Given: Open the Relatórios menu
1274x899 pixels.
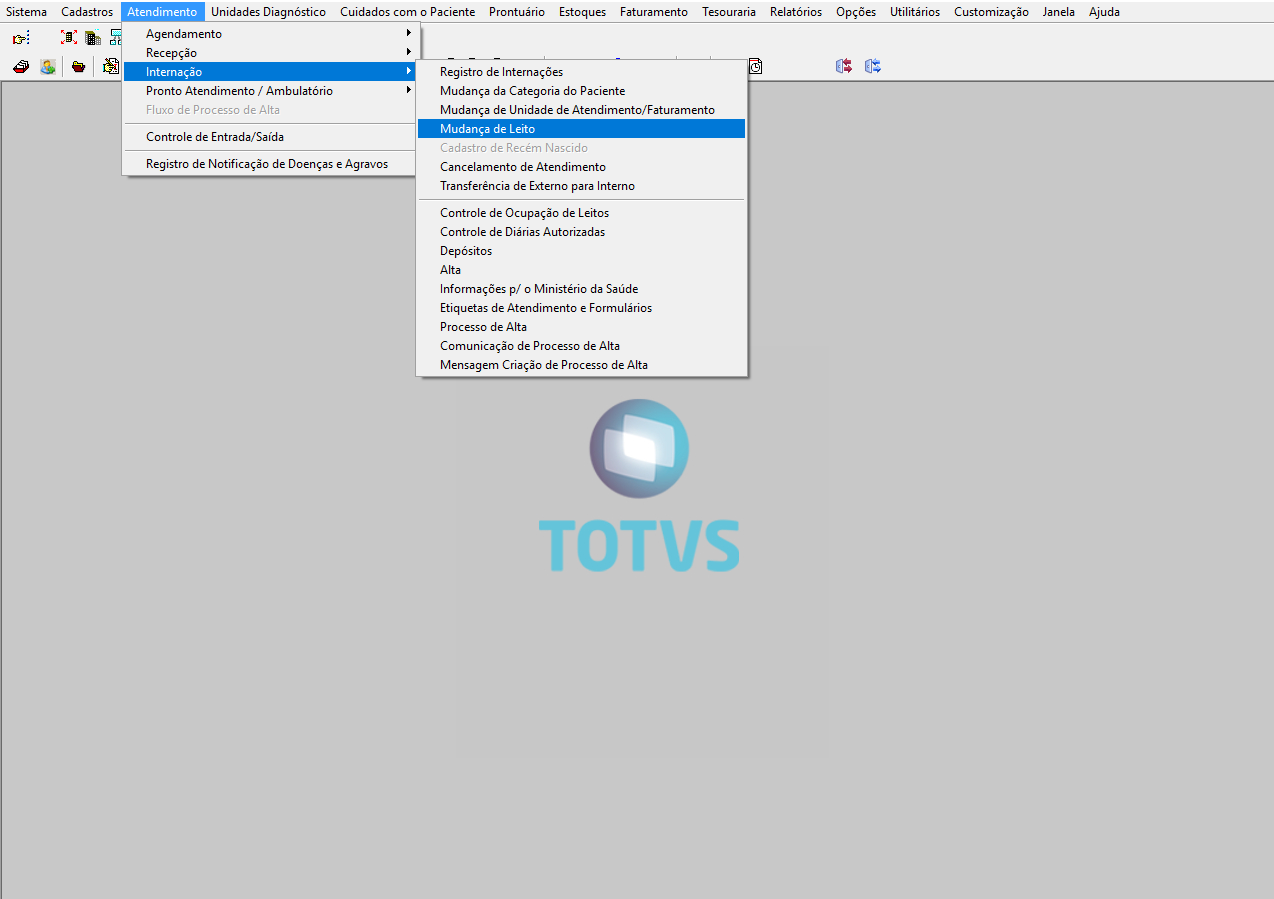Looking at the screenshot, I should pos(796,12).
